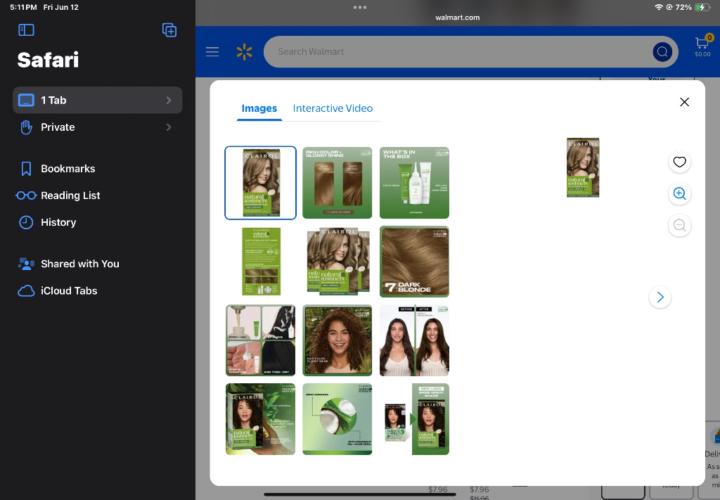Open the Reading List item
Screen dimensions: 720x500
[70, 196]
